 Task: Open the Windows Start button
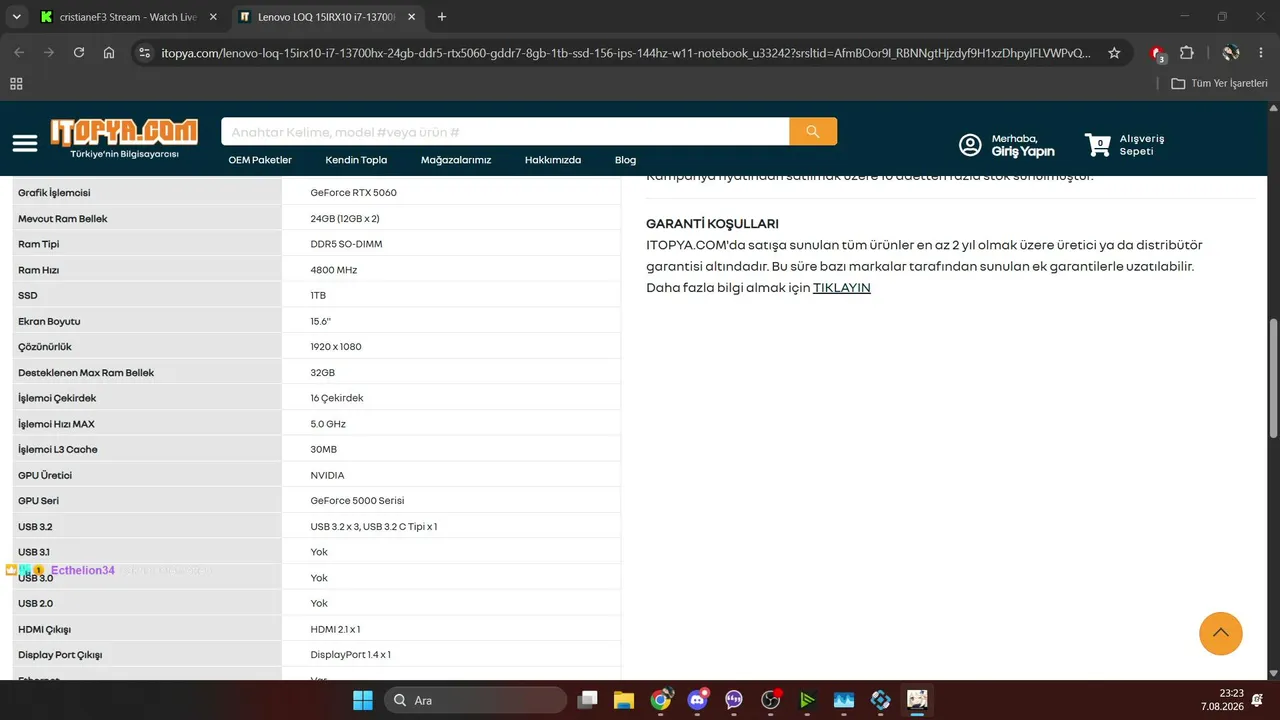(362, 700)
